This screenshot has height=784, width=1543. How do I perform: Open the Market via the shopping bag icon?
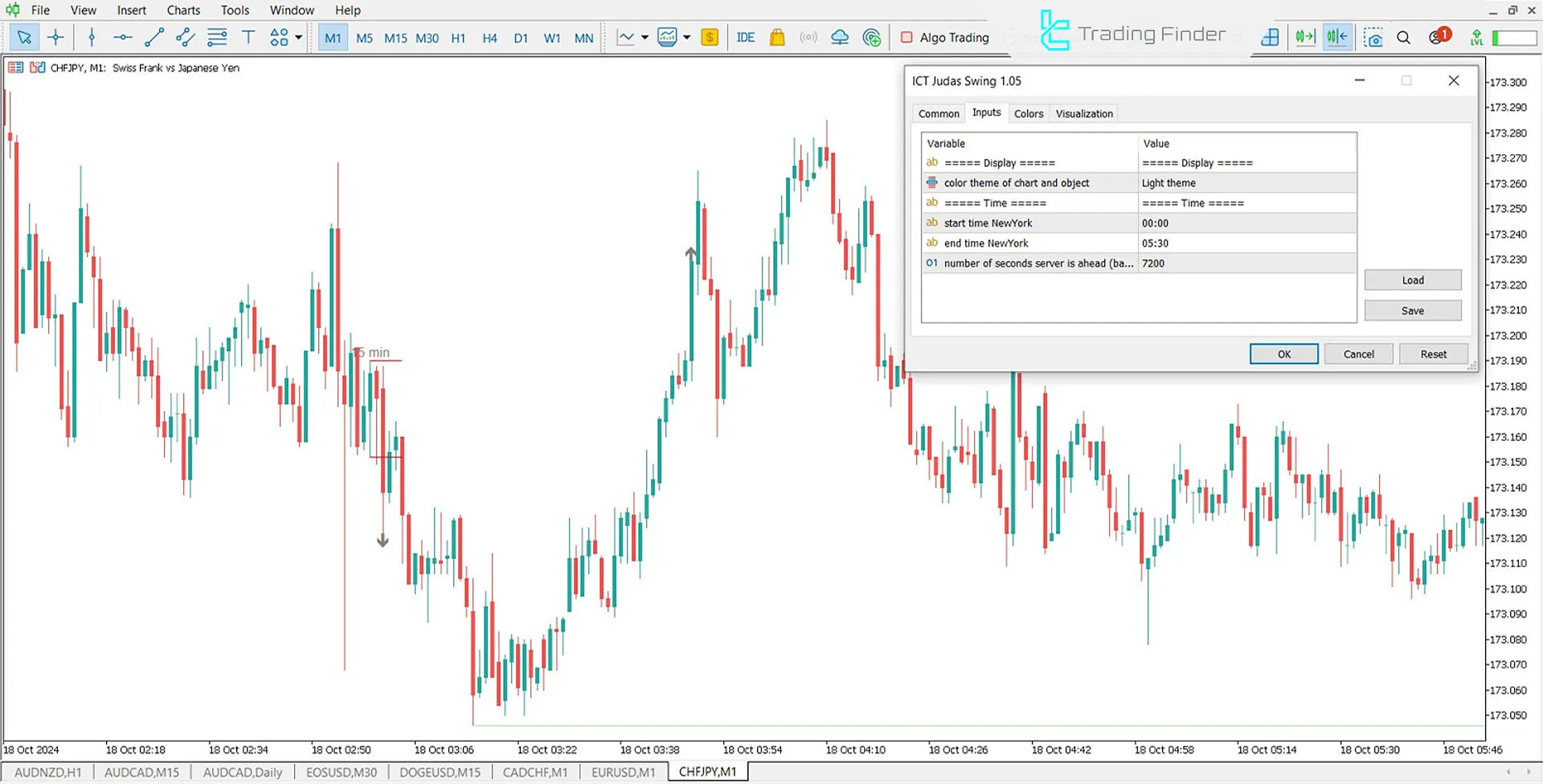click(x=776, y=37)
